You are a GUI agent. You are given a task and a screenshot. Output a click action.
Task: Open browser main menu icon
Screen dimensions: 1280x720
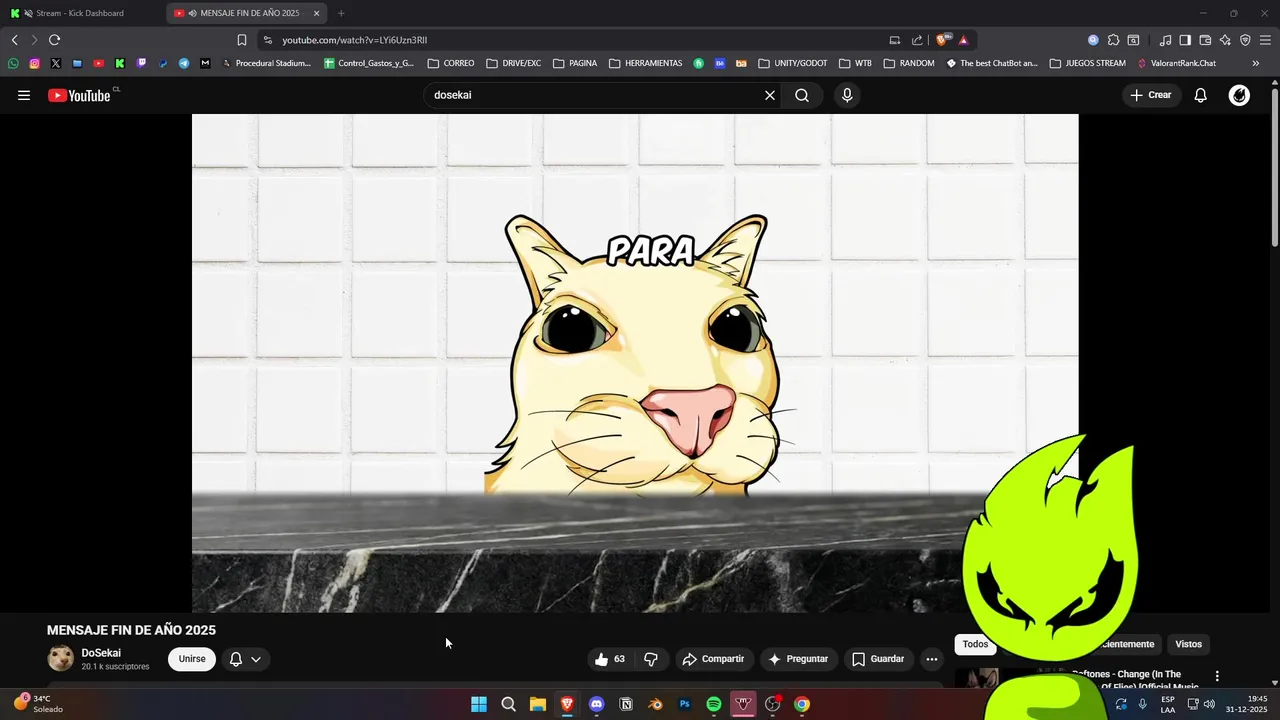[x=1265, y=40]
